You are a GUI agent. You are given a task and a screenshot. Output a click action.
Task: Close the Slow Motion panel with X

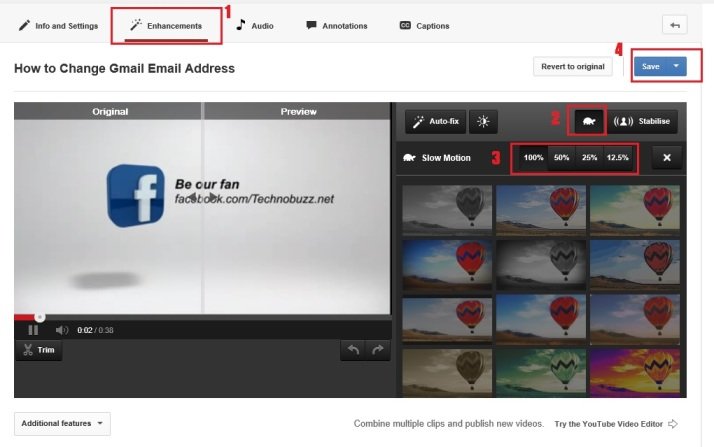(x=667, y=157)
